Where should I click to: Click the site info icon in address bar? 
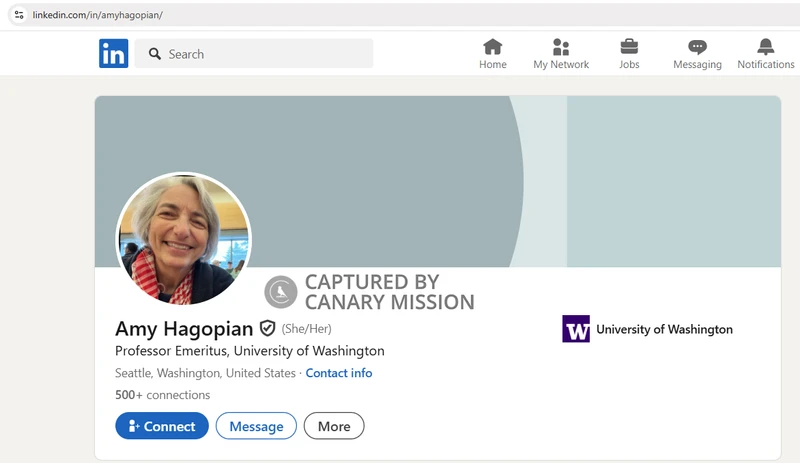click(19, 15)
